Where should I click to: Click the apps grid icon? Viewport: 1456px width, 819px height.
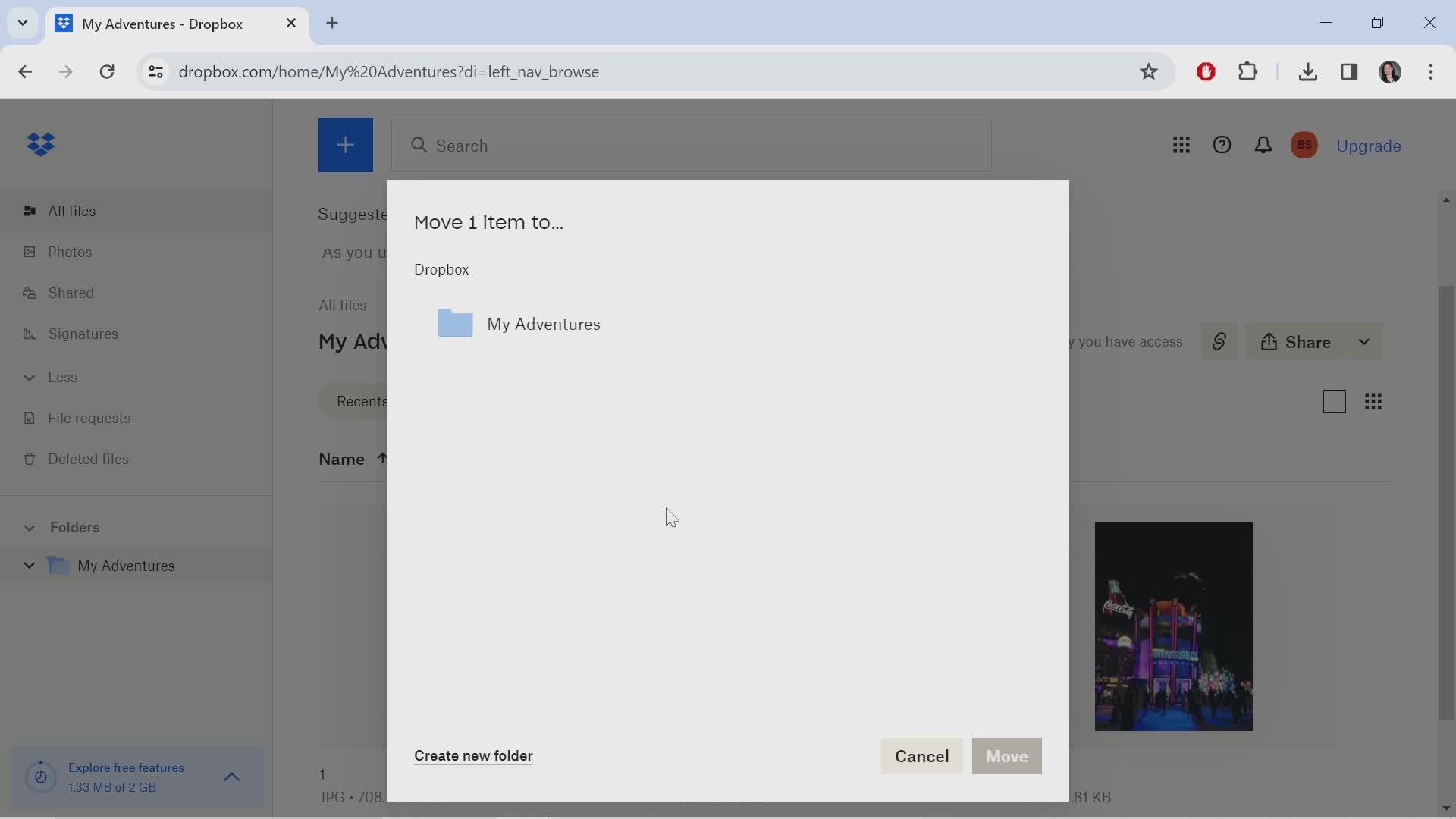1181,146
